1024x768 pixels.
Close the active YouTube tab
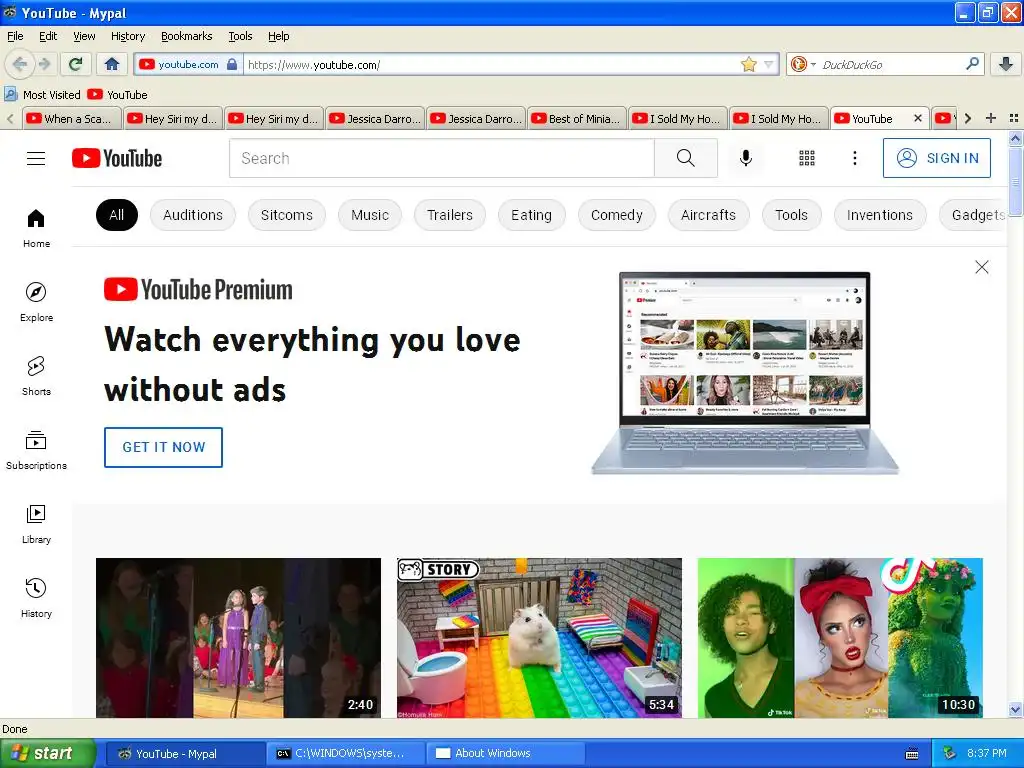click(x=918, y=118)
